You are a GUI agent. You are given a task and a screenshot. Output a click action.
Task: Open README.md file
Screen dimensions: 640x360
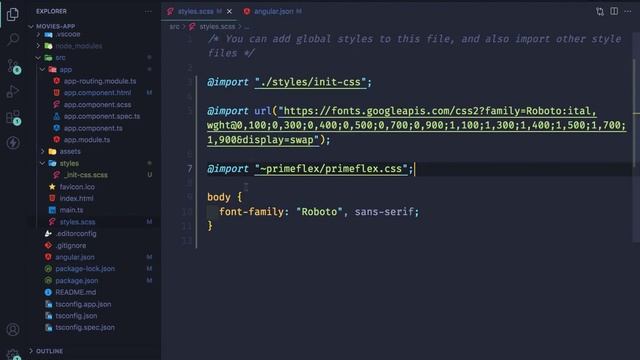pyautogui.click(x=76, y=292)
